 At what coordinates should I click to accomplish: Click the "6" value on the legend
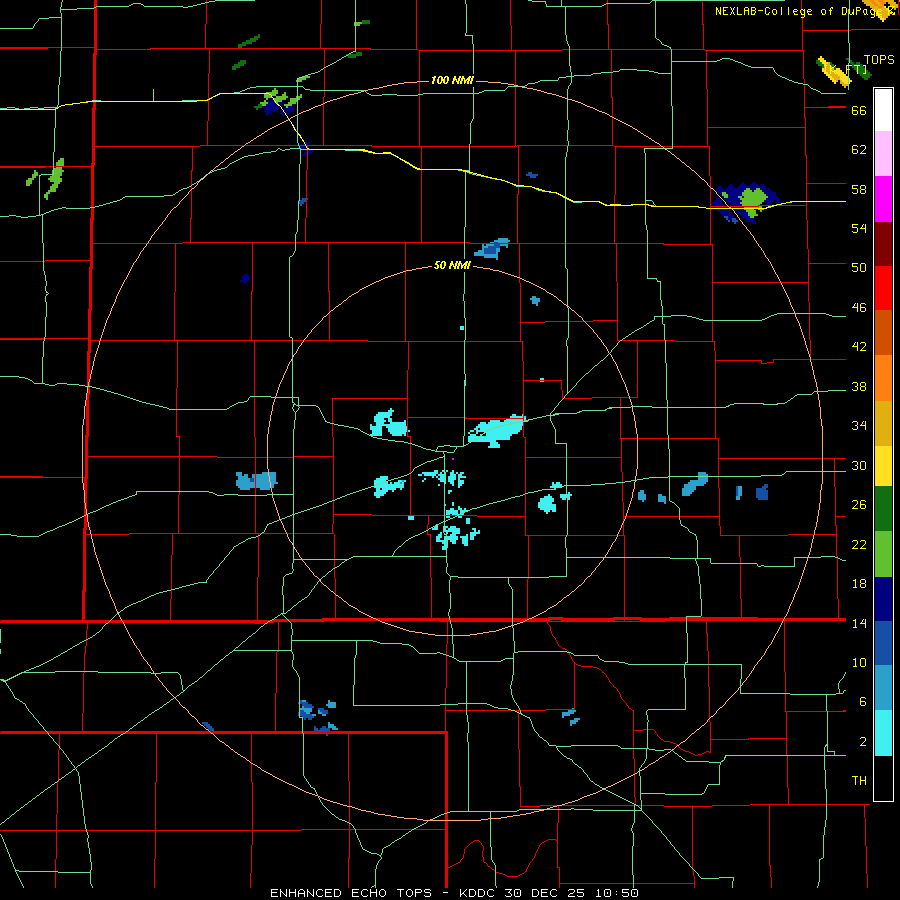(863, 702)
